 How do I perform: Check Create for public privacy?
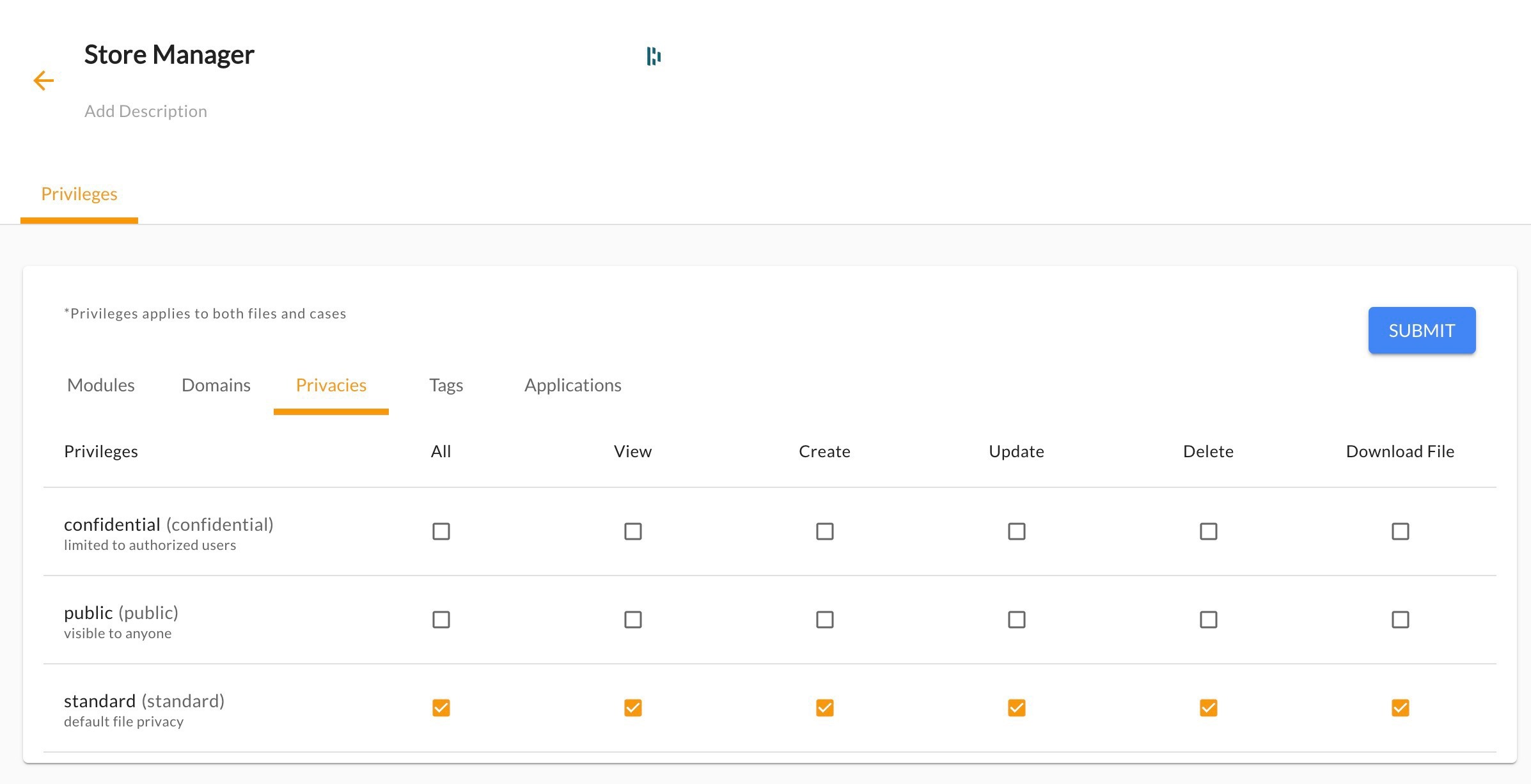pos(825,620)
